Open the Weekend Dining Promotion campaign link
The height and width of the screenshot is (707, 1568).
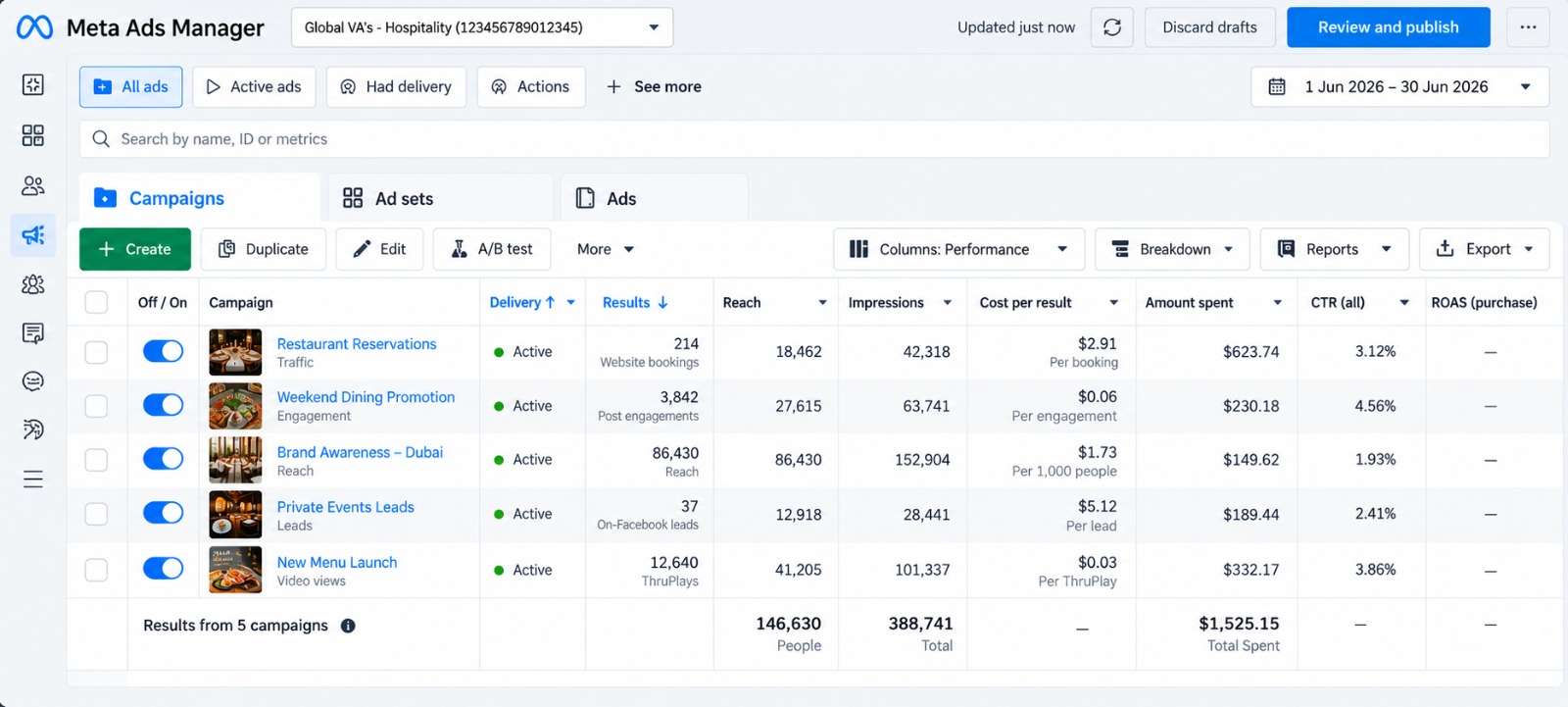[x=366, y=397]
